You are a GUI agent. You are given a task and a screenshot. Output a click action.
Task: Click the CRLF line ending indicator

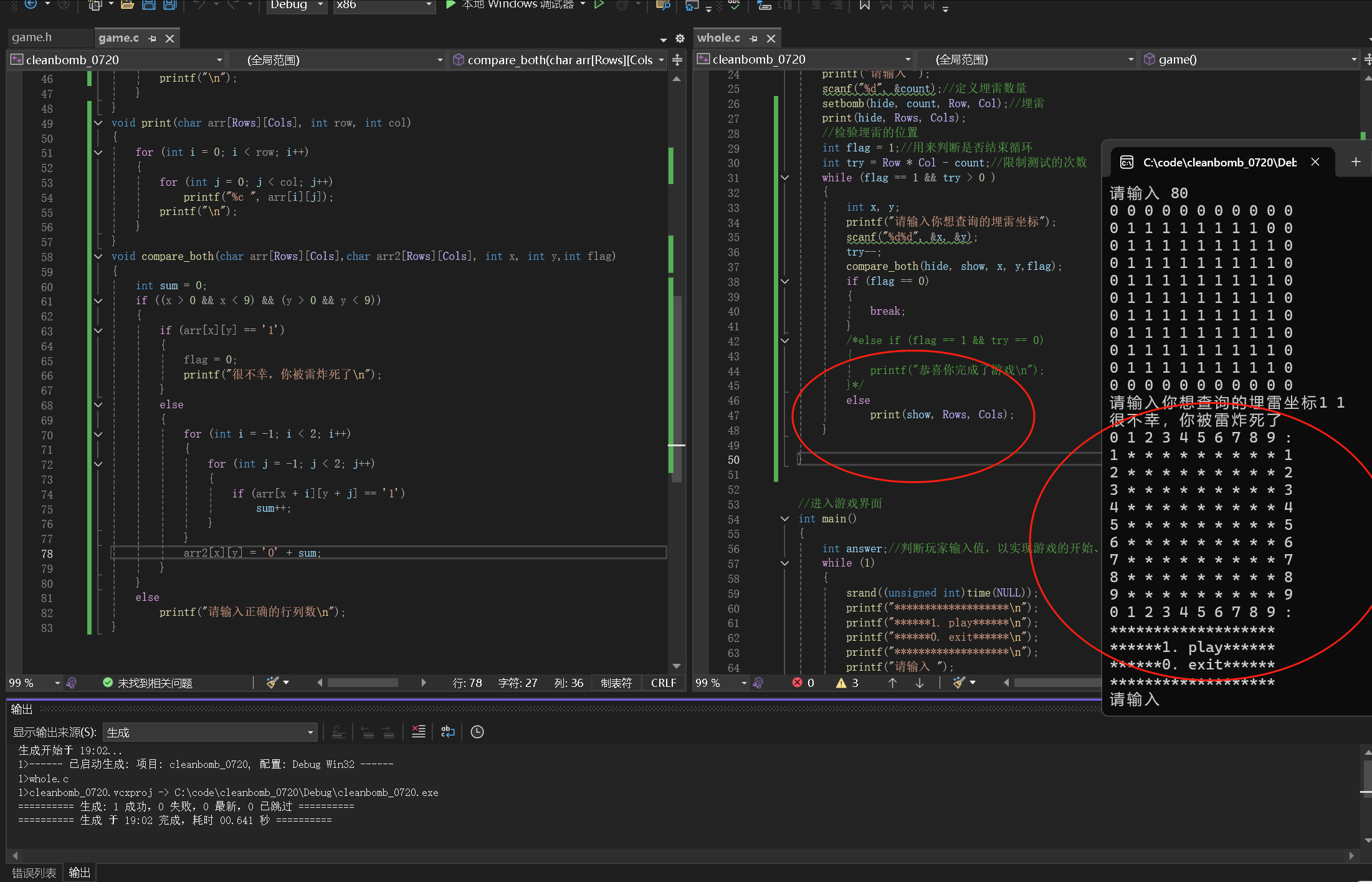tap(663, 683)
